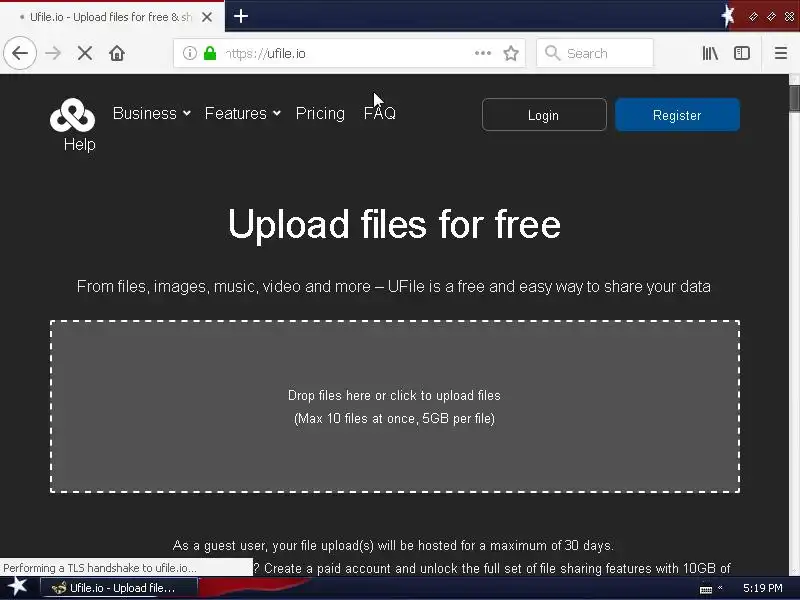This screenshot has height=600, width=800.
Task: Open the page actions three-dot menu
Action: pos(483,53)
